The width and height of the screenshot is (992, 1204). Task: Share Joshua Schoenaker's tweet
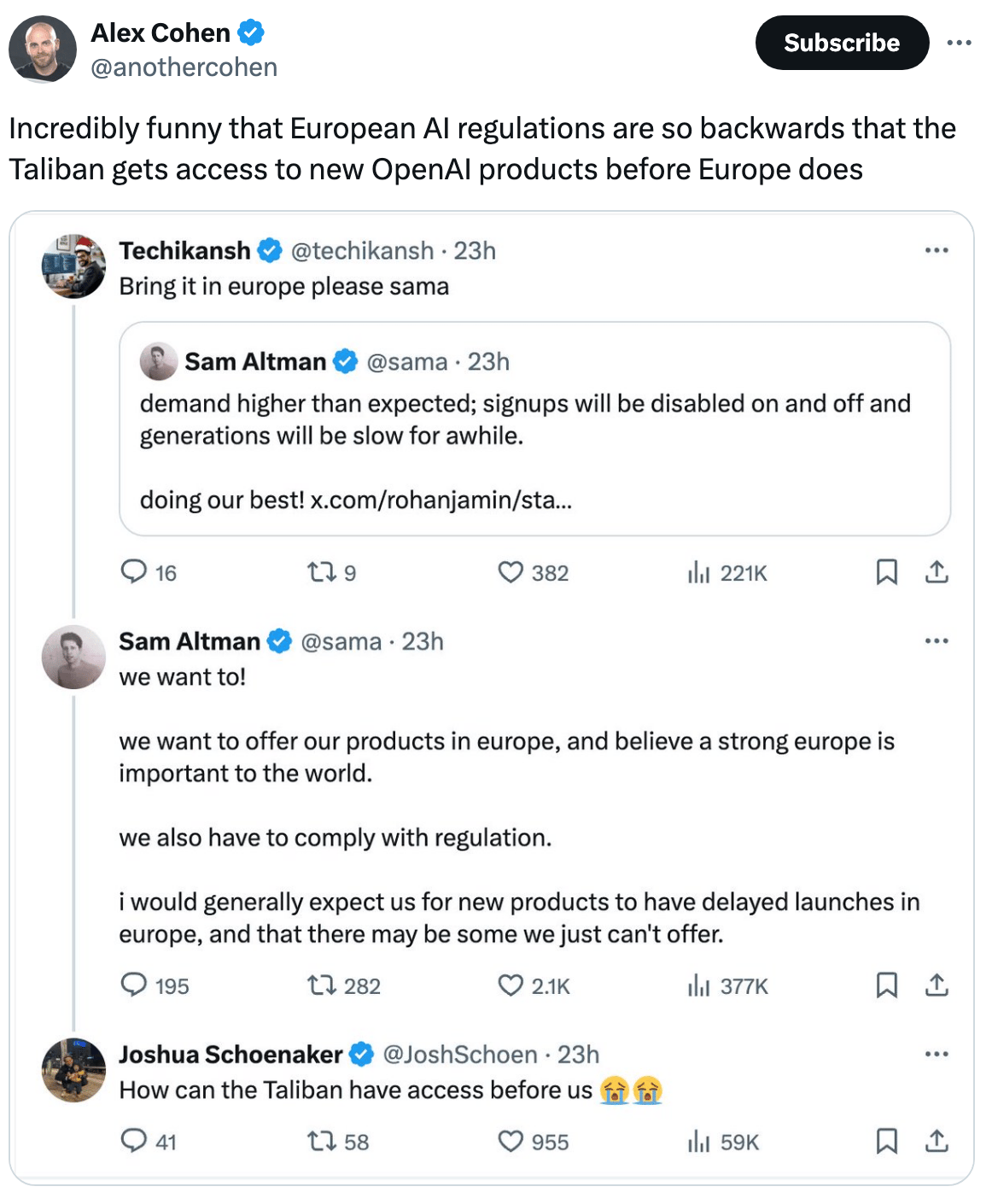click(937, 1141)
